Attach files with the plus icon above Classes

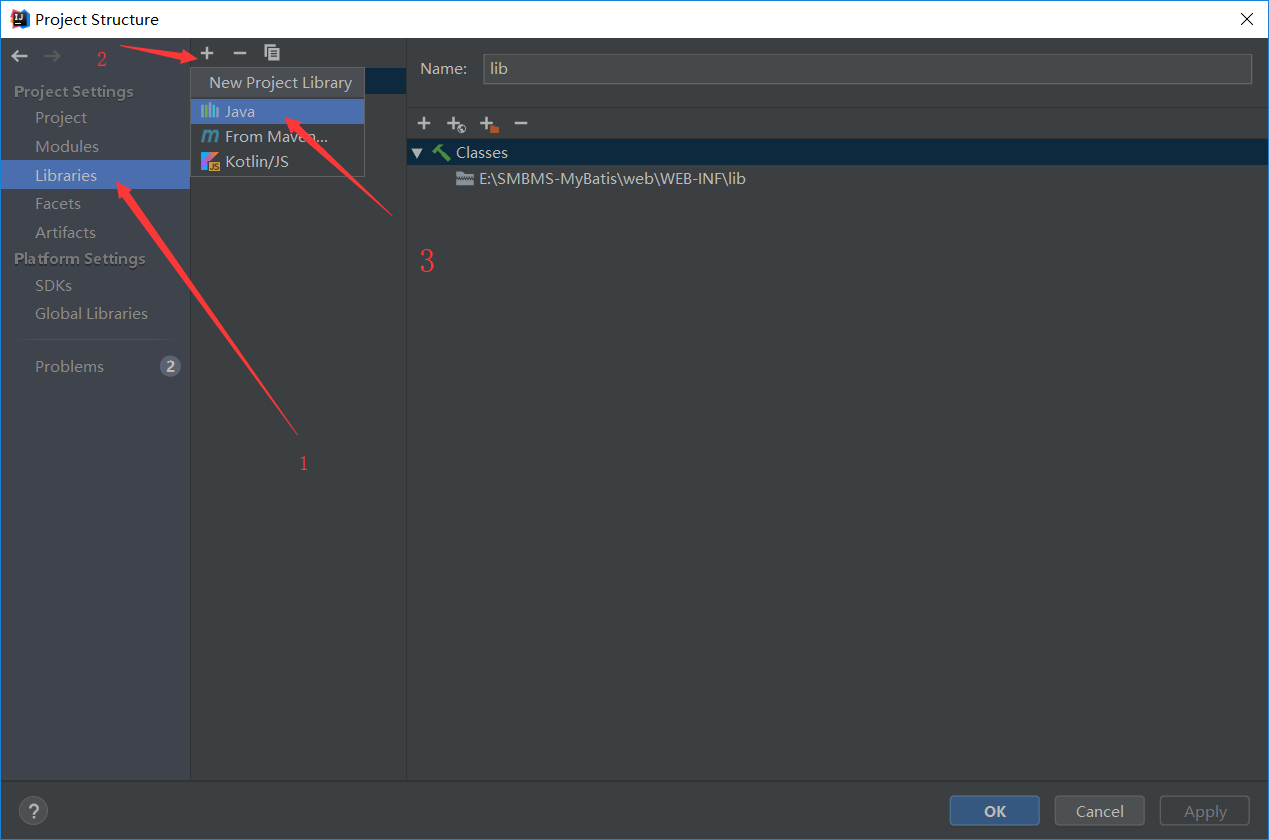[424, 123]
